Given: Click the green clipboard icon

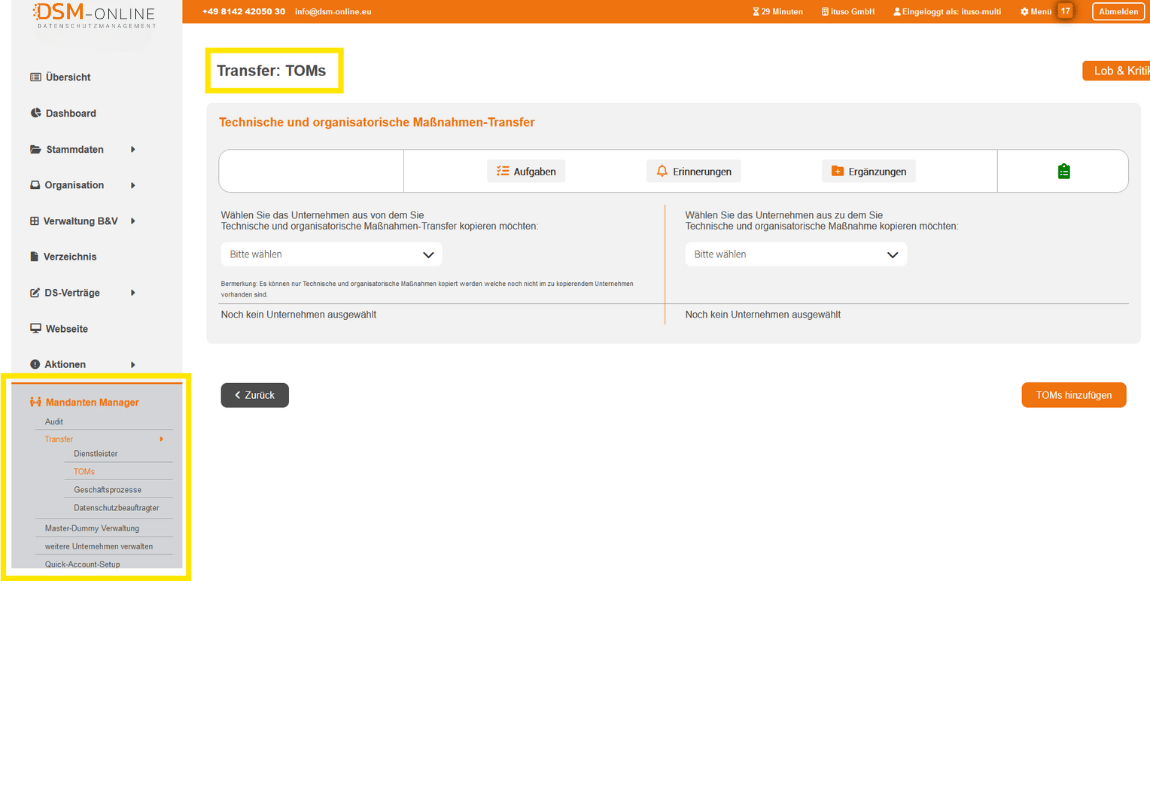Looking at the screenshot, I should coord(1063,171).
